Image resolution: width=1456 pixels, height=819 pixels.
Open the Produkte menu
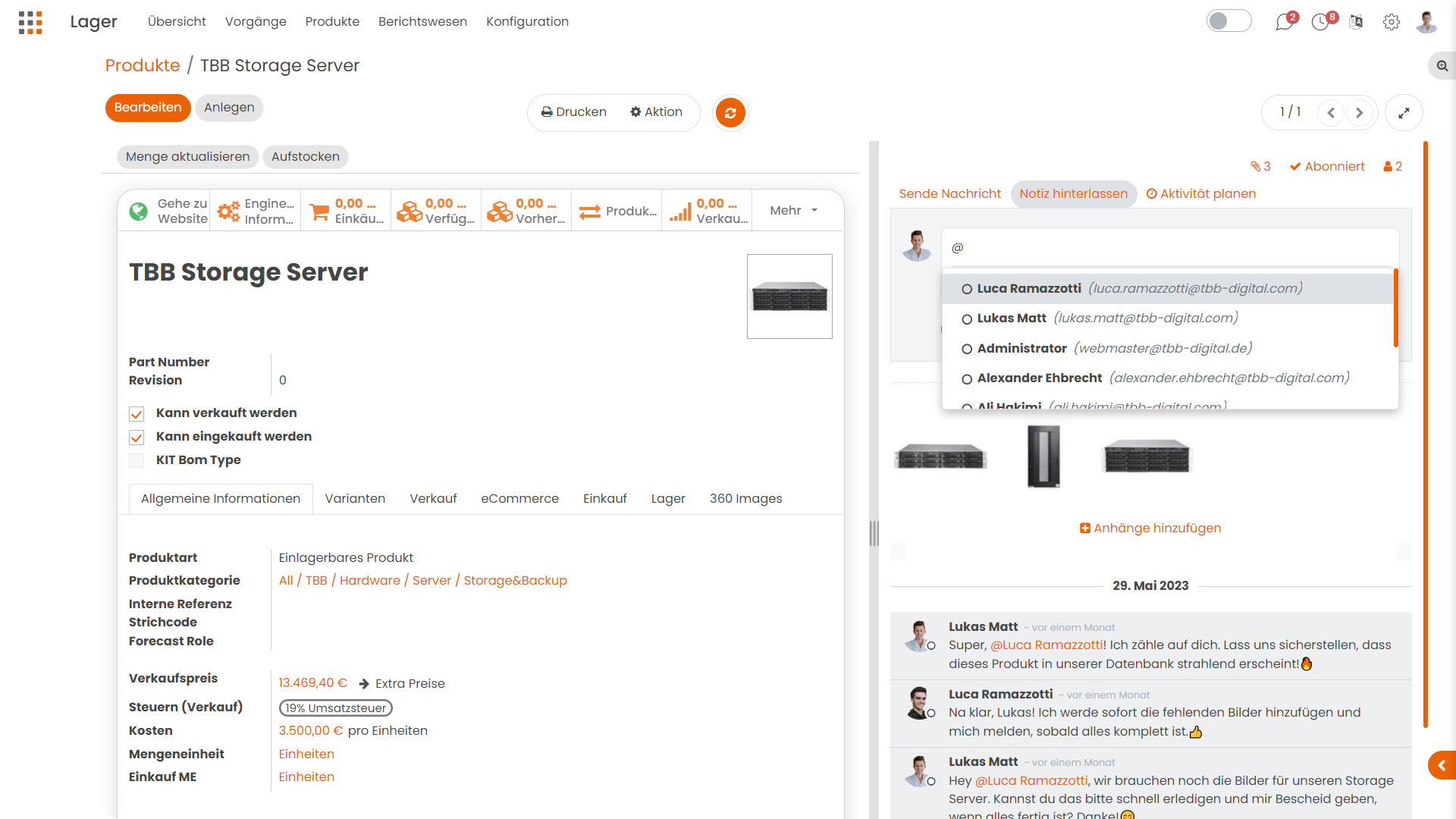[332, 22]
